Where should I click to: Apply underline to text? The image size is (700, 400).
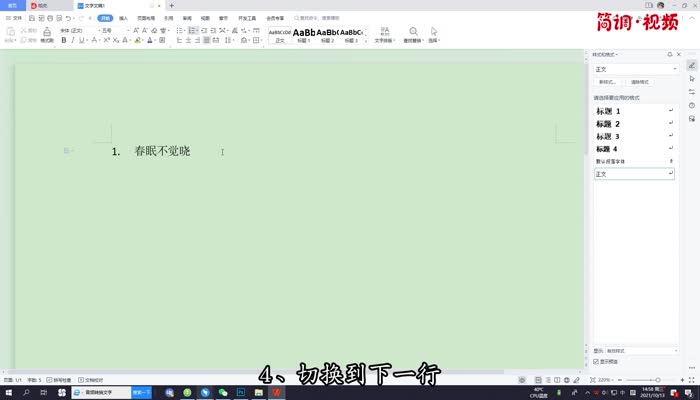tap(81, 40)
